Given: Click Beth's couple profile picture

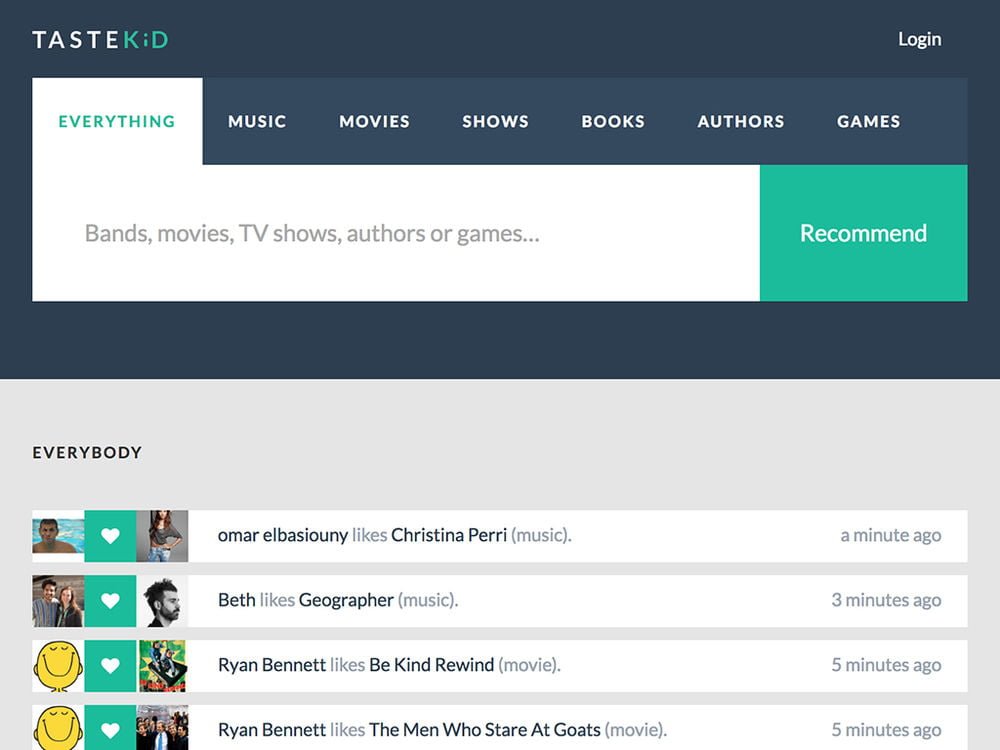Looking at the screenshot, I should 58,601.
